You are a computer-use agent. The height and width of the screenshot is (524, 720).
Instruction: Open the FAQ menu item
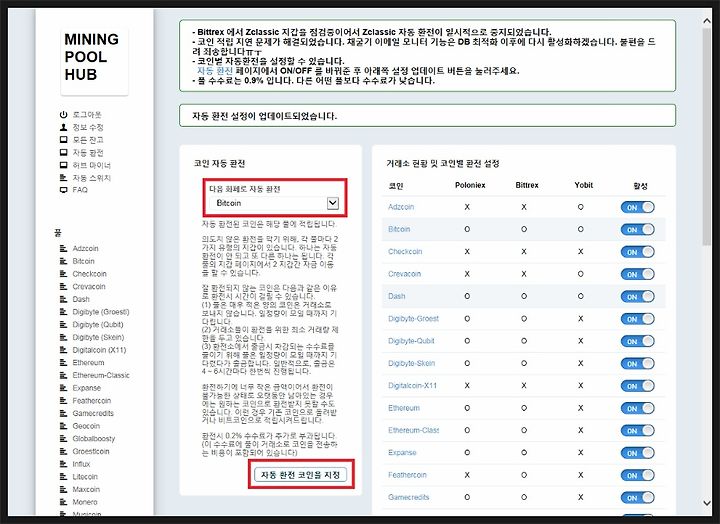coord(80,190)
